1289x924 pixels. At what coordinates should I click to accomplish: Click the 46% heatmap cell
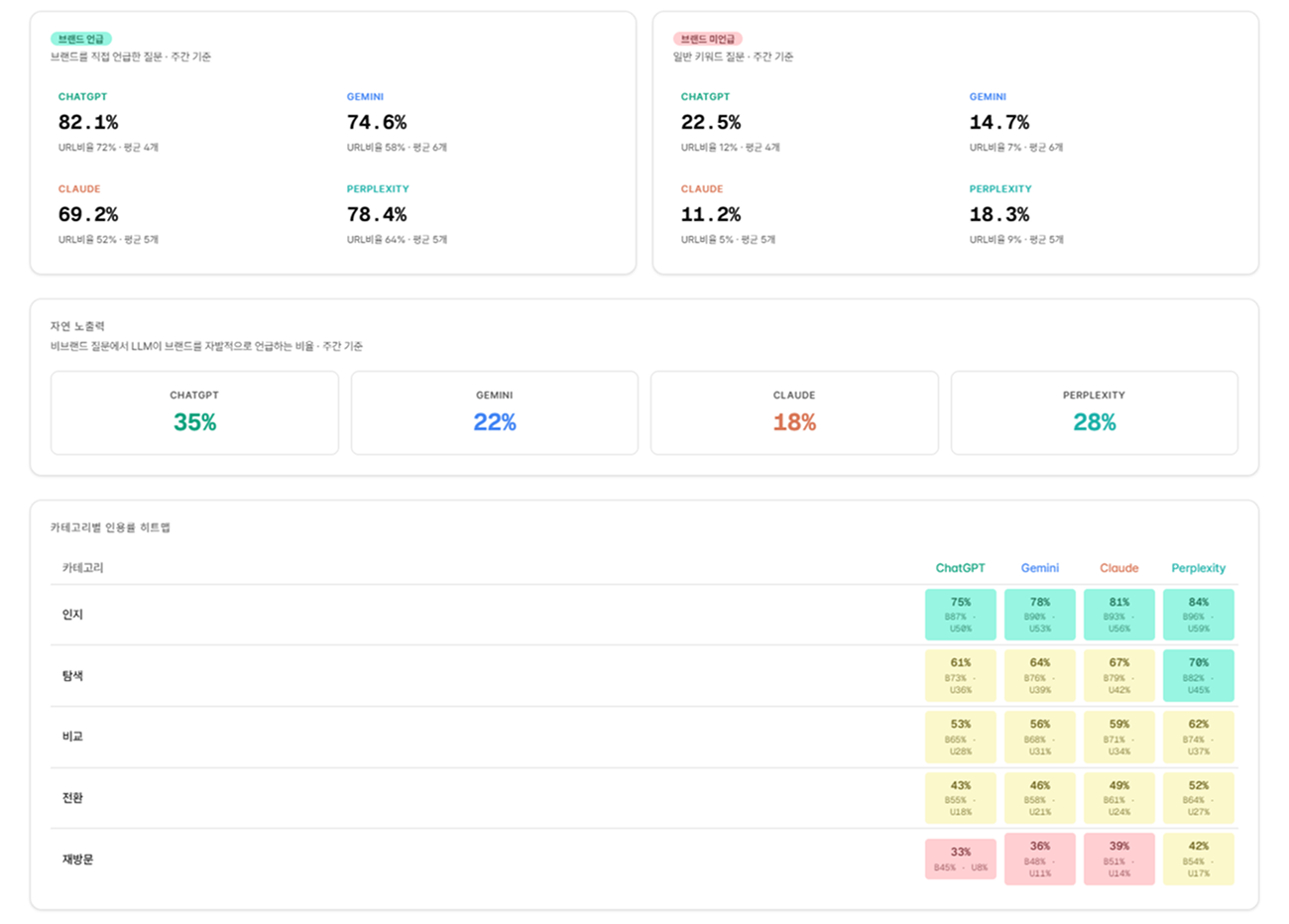tap(1040, 798)
